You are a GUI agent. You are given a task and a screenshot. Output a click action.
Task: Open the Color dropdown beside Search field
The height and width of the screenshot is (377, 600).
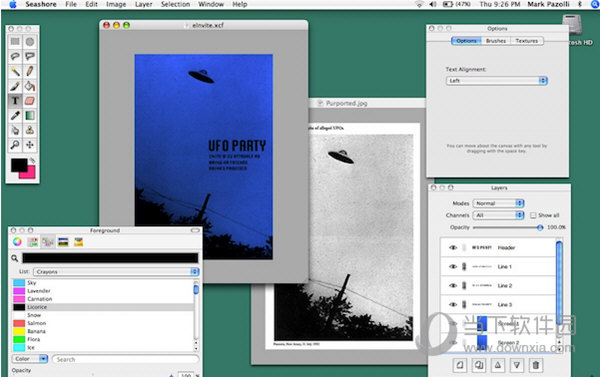coord(30,359)
